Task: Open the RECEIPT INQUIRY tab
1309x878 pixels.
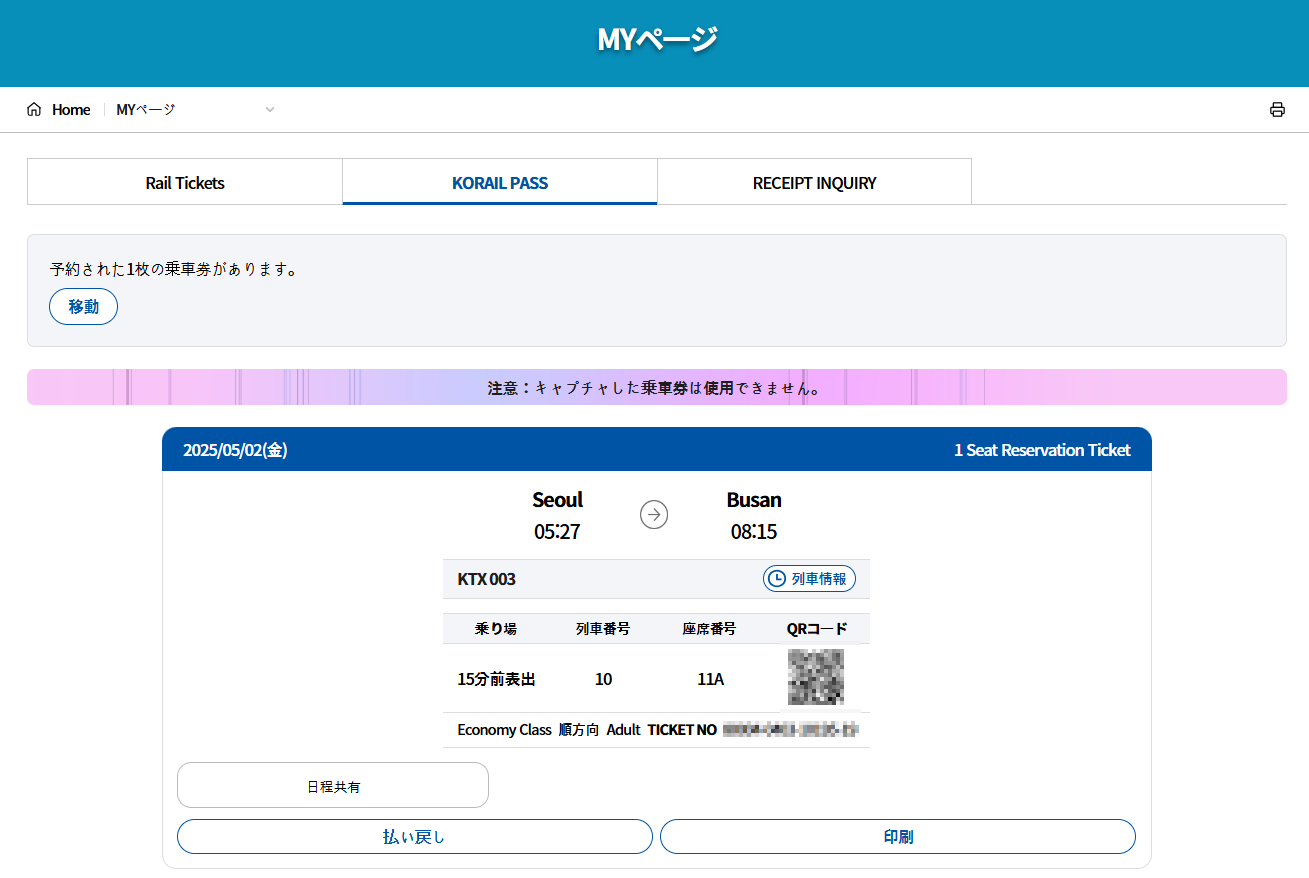Action: [x=814, y=183]
